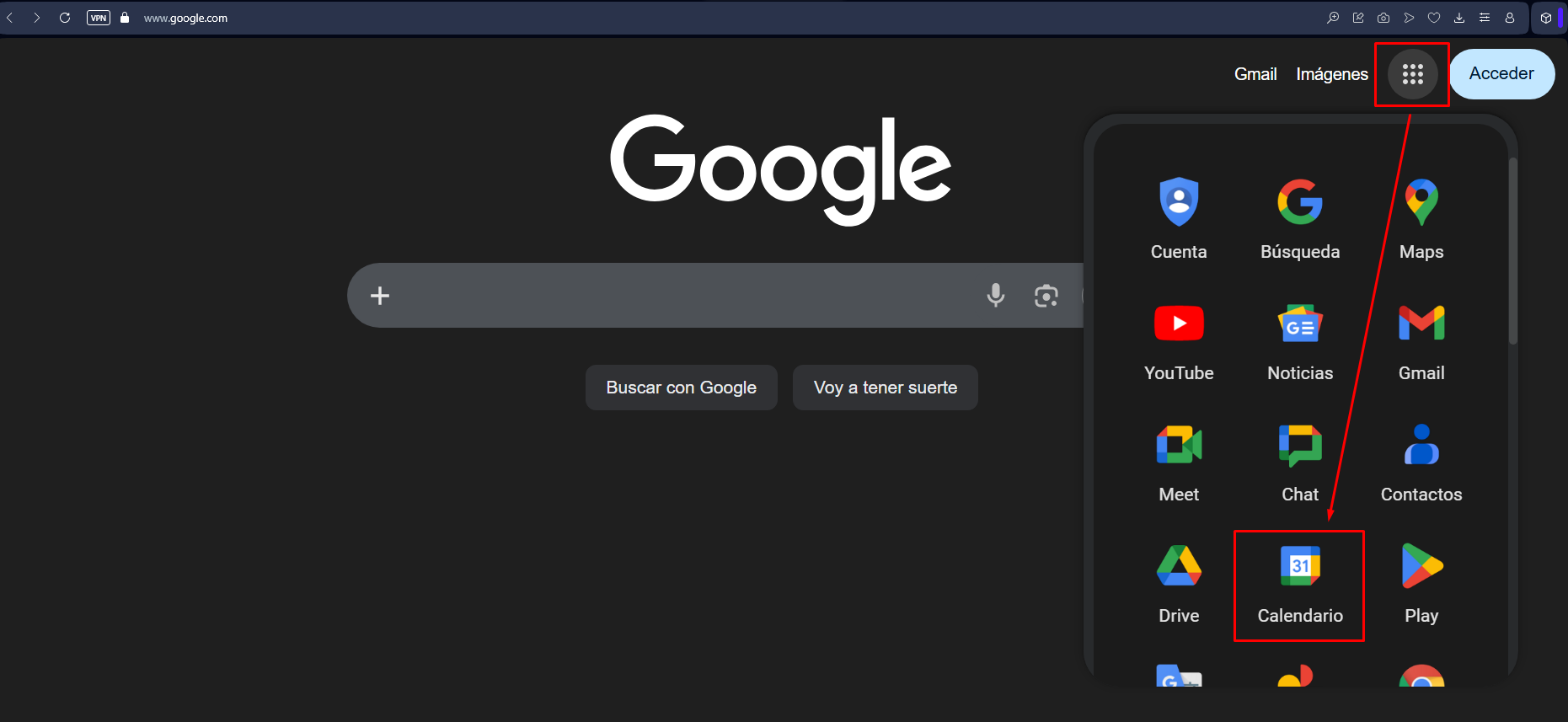This screenshot has height=722, width=1568.
Task: Open the Imágenes link in header
Action: point(1331,74)
